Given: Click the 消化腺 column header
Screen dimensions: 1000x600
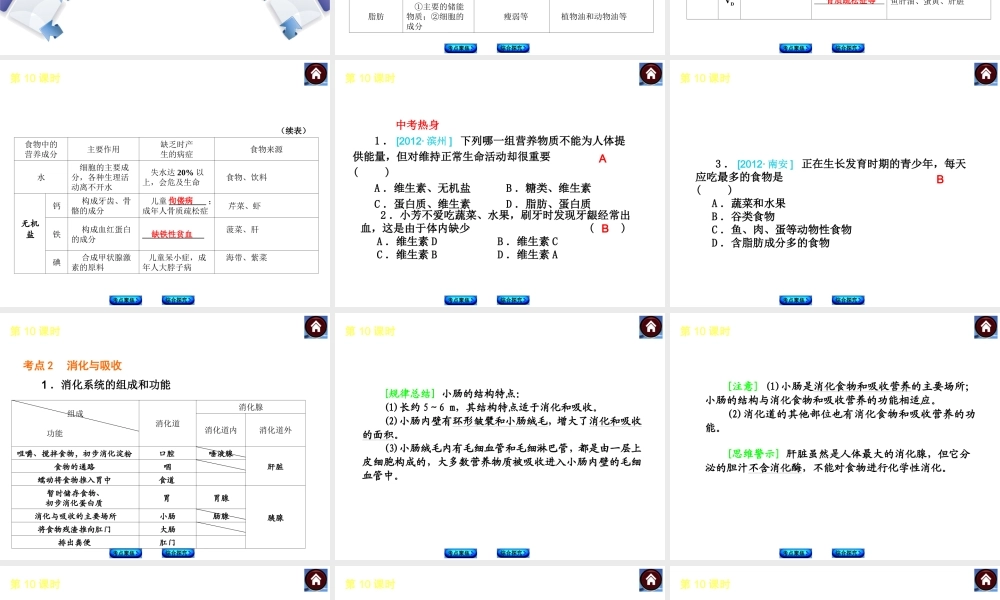Looking at the screenshot, I should click(251, 407).
